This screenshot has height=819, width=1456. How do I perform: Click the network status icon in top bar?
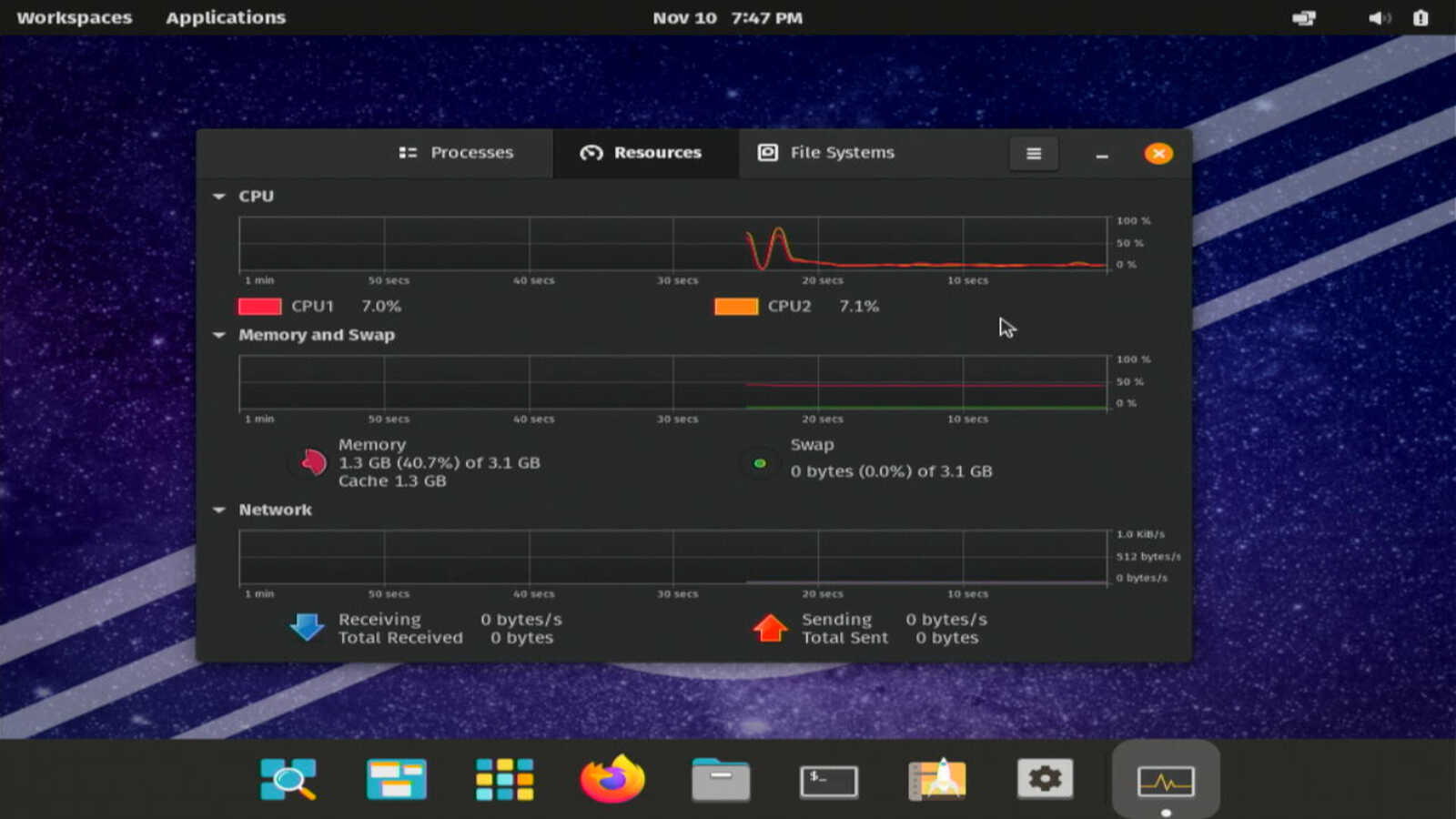(x=1304, y=18)
